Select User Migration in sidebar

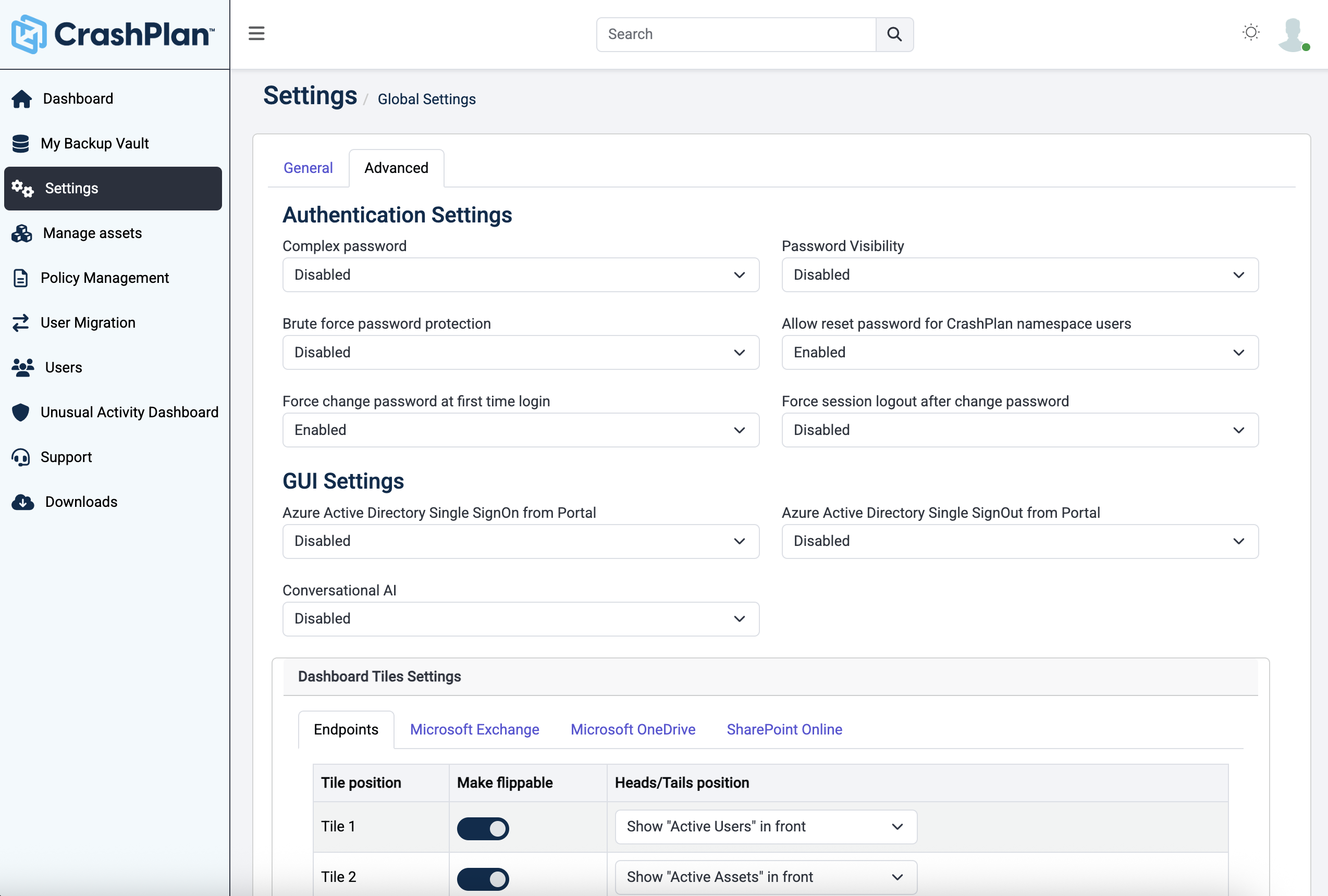tap(88, 322)
